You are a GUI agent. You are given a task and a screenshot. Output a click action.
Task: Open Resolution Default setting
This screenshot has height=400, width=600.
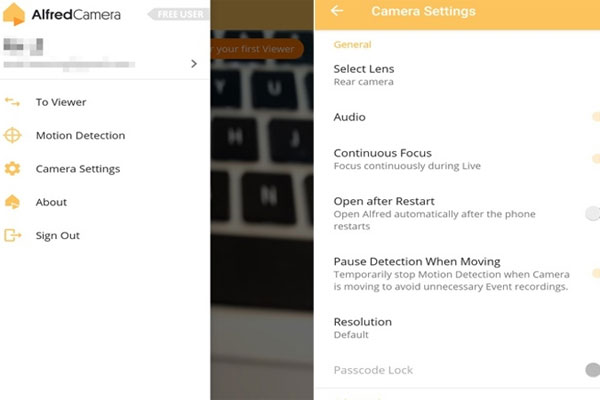[x=457, y=328]
